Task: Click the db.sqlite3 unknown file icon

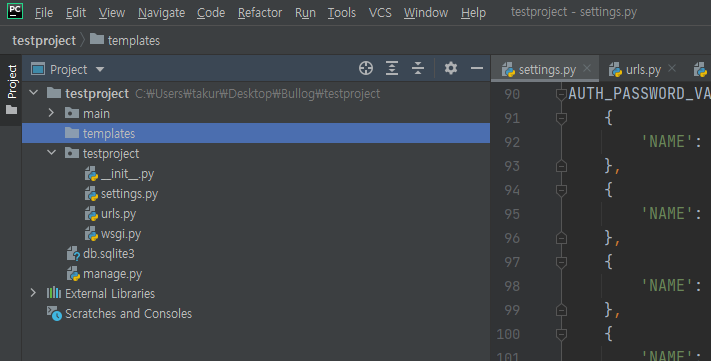Action: [x=73, y=254]
